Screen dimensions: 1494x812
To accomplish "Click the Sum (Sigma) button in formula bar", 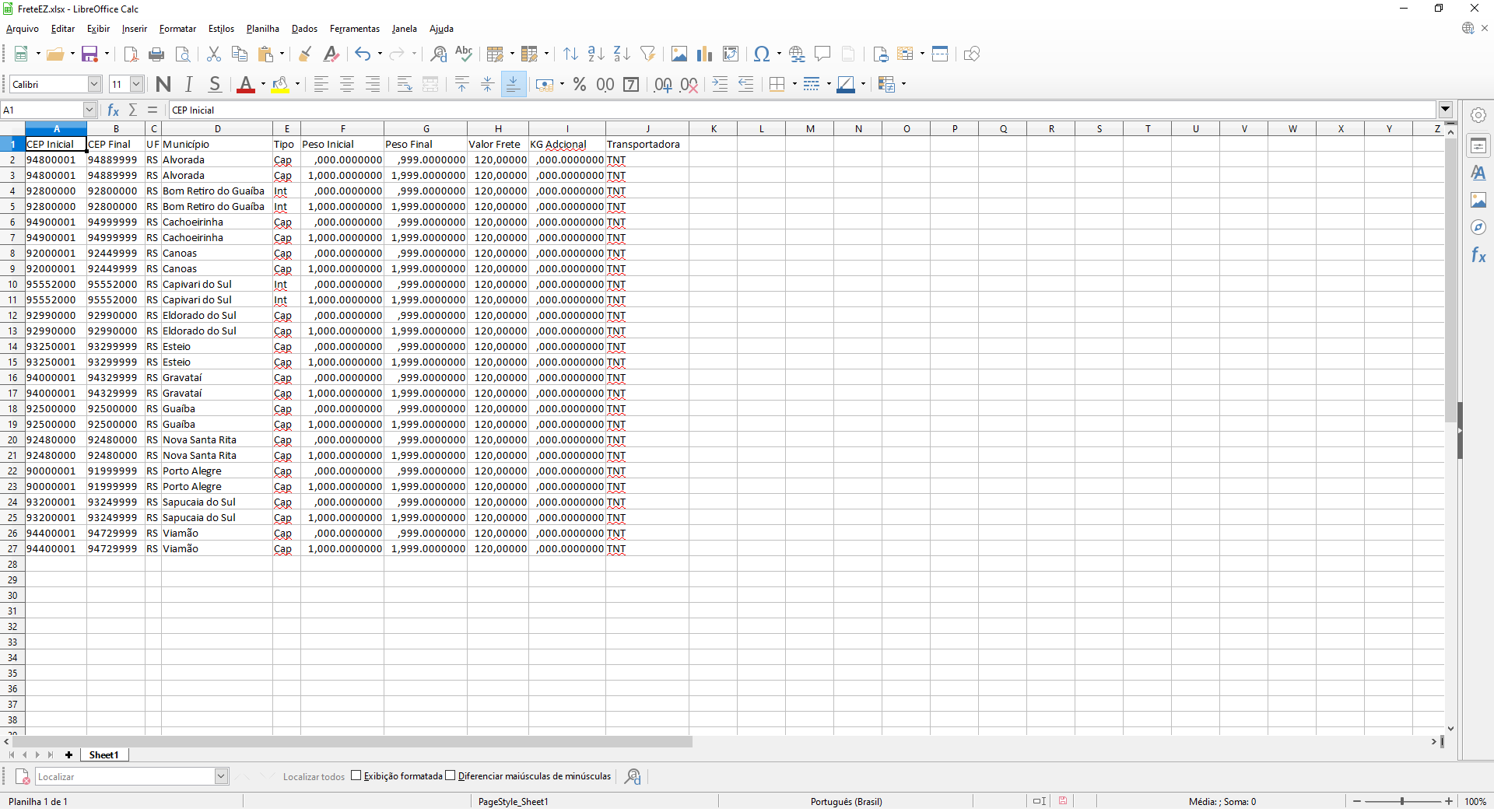I will [133, 110].
